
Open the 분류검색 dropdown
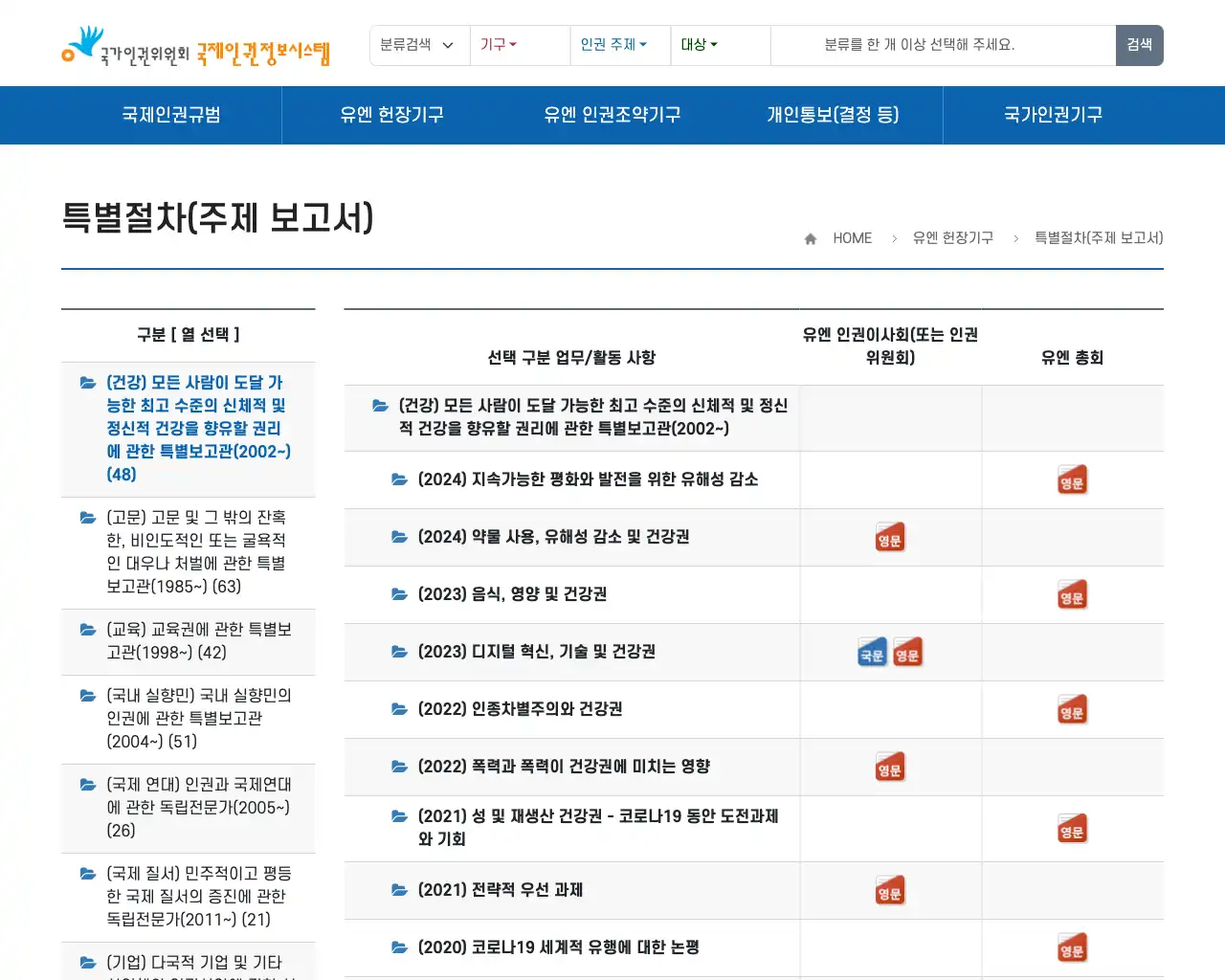pos(419,45)
